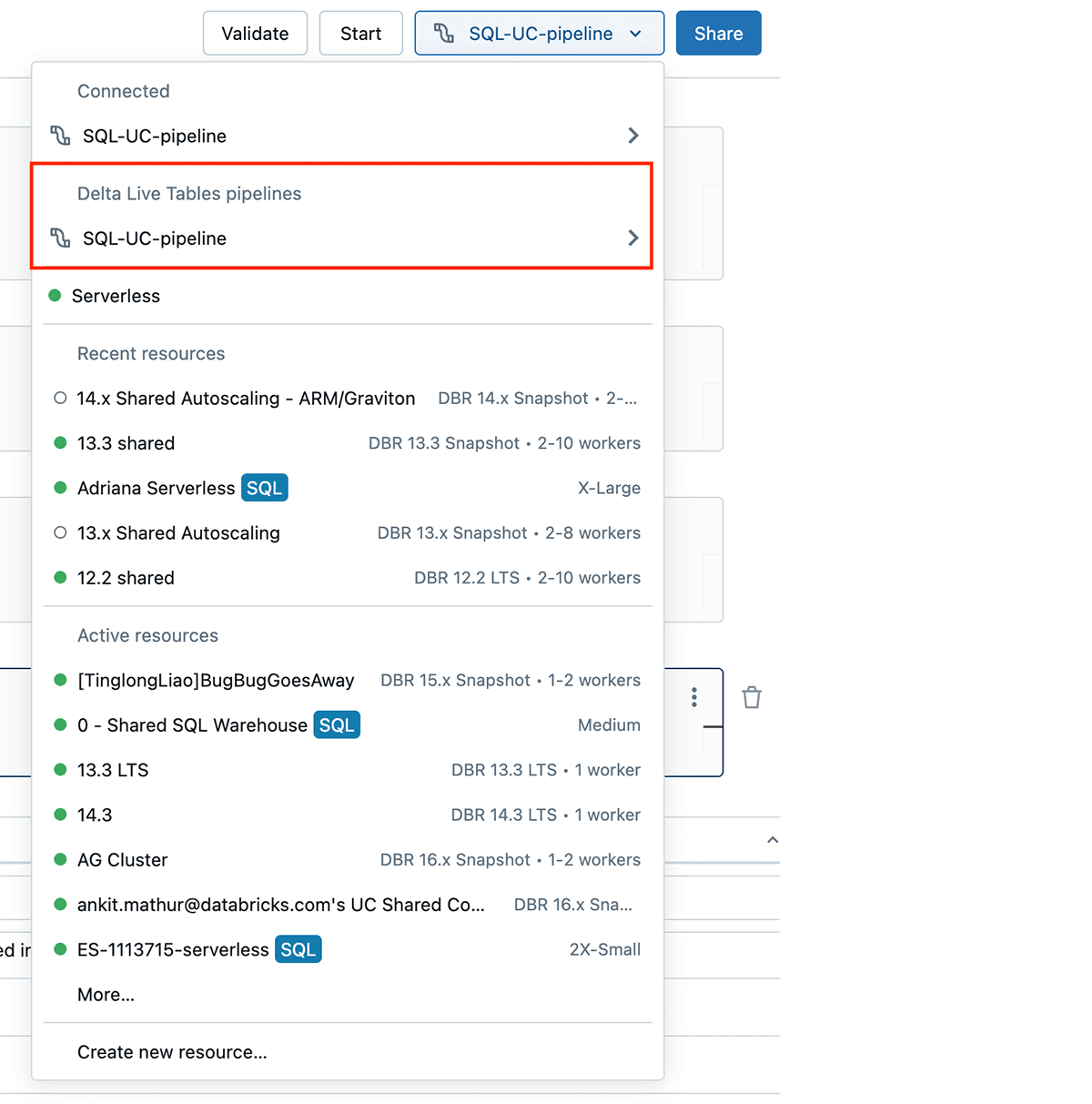
Task: Open the vertical three-dot kebab menu
Action: (x=694, y=697)
